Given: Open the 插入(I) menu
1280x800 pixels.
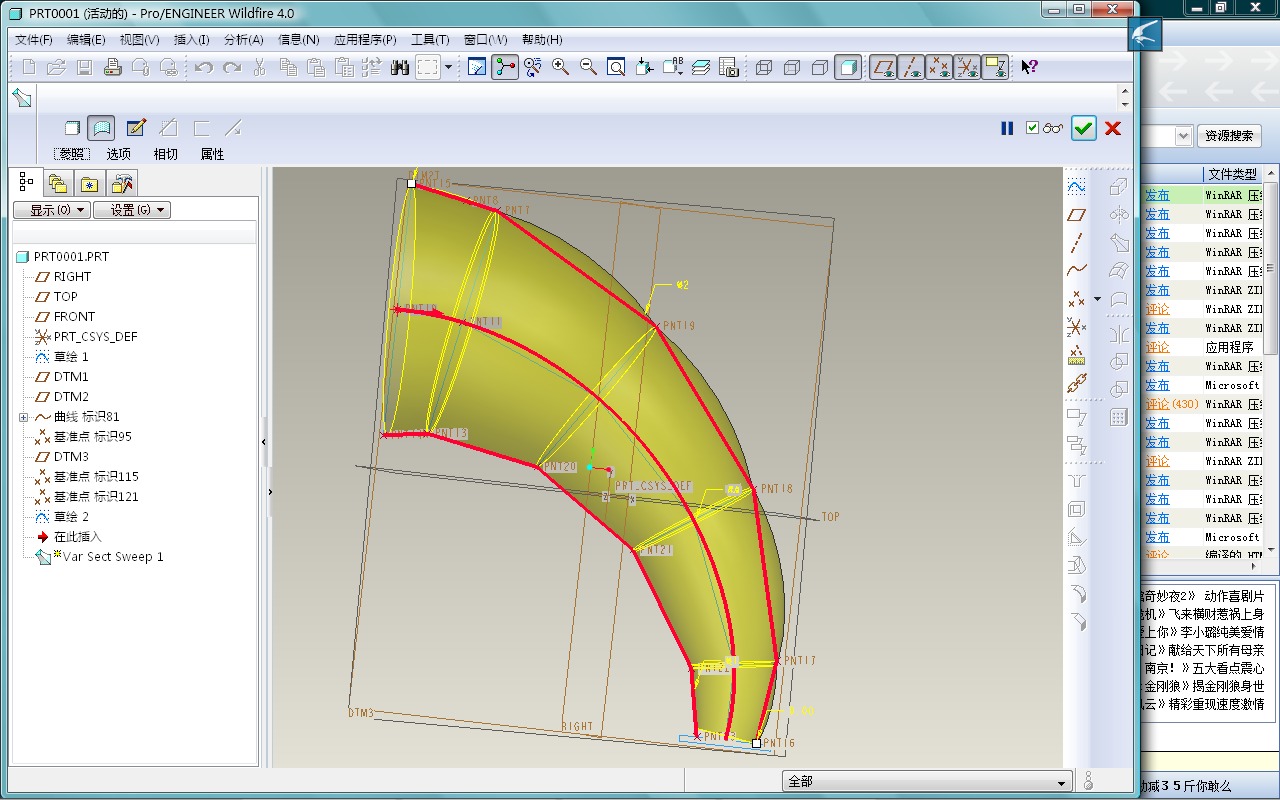Looking at the screenshot, I should (x=192, y=40).
